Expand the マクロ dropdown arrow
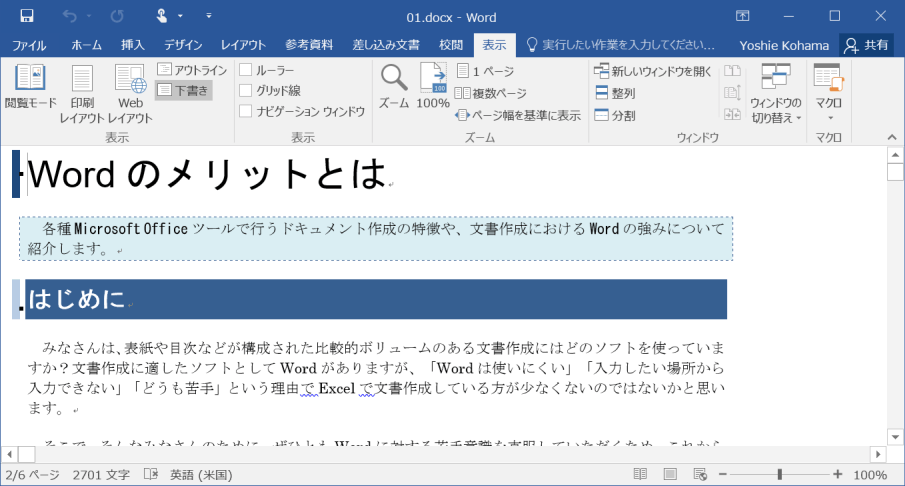 click(831, 118)
